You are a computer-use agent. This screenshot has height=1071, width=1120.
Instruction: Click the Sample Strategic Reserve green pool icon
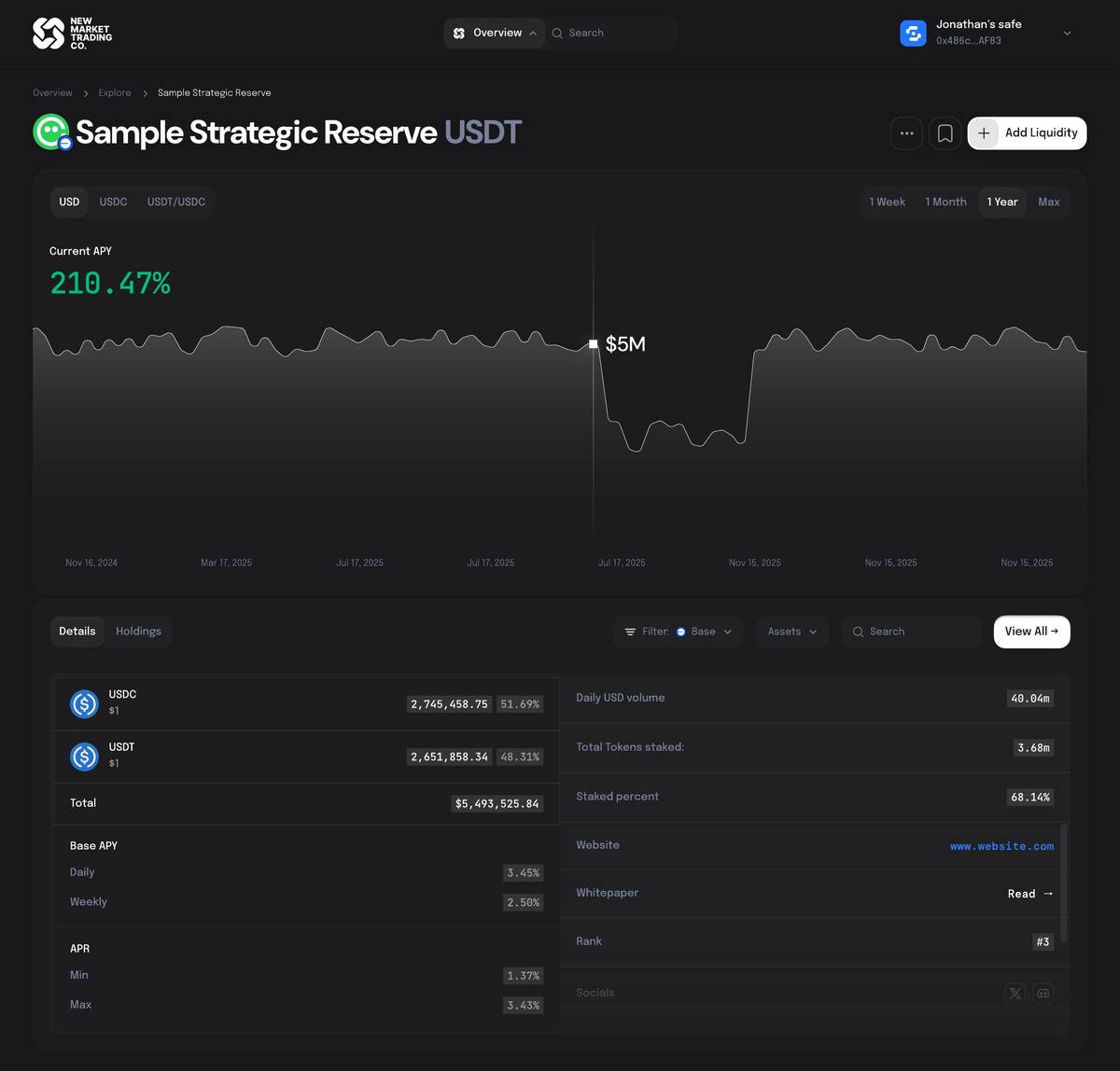click(51, 132)
